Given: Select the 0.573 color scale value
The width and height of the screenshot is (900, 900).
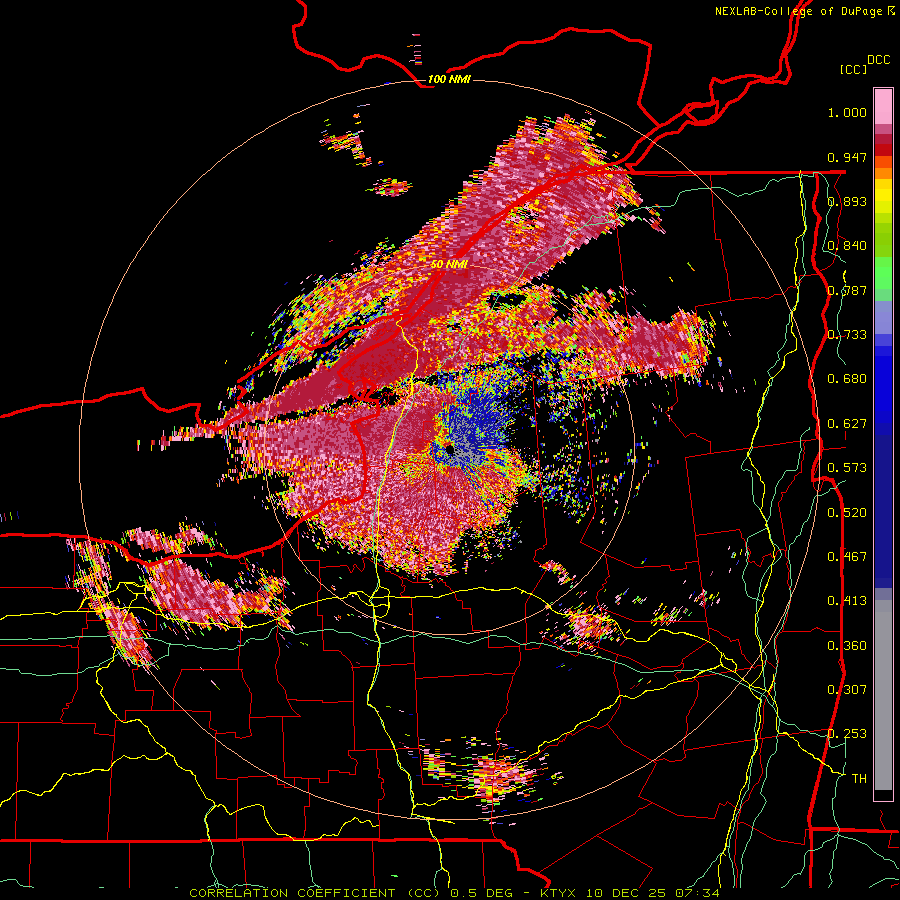Looking at the screenshot, I should [847, 468].
